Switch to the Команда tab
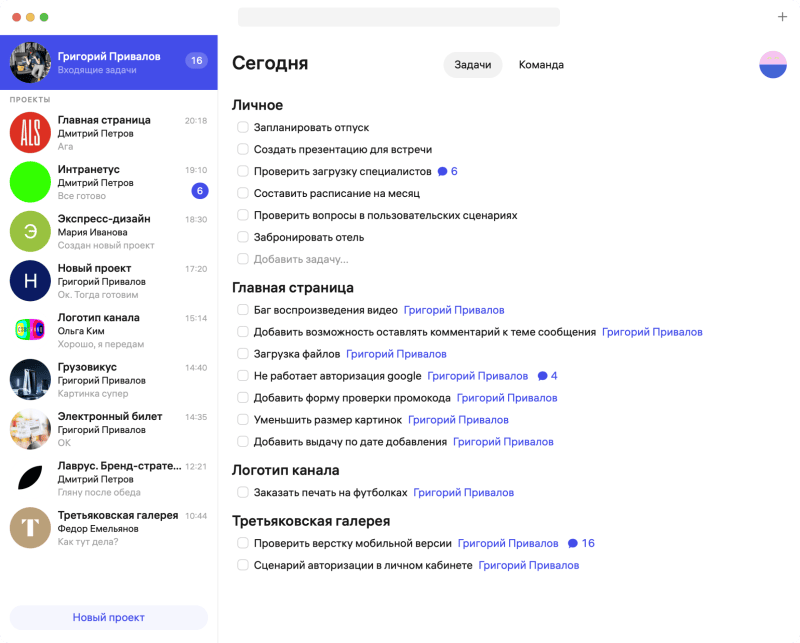800x643 pixels. [540, 64]
